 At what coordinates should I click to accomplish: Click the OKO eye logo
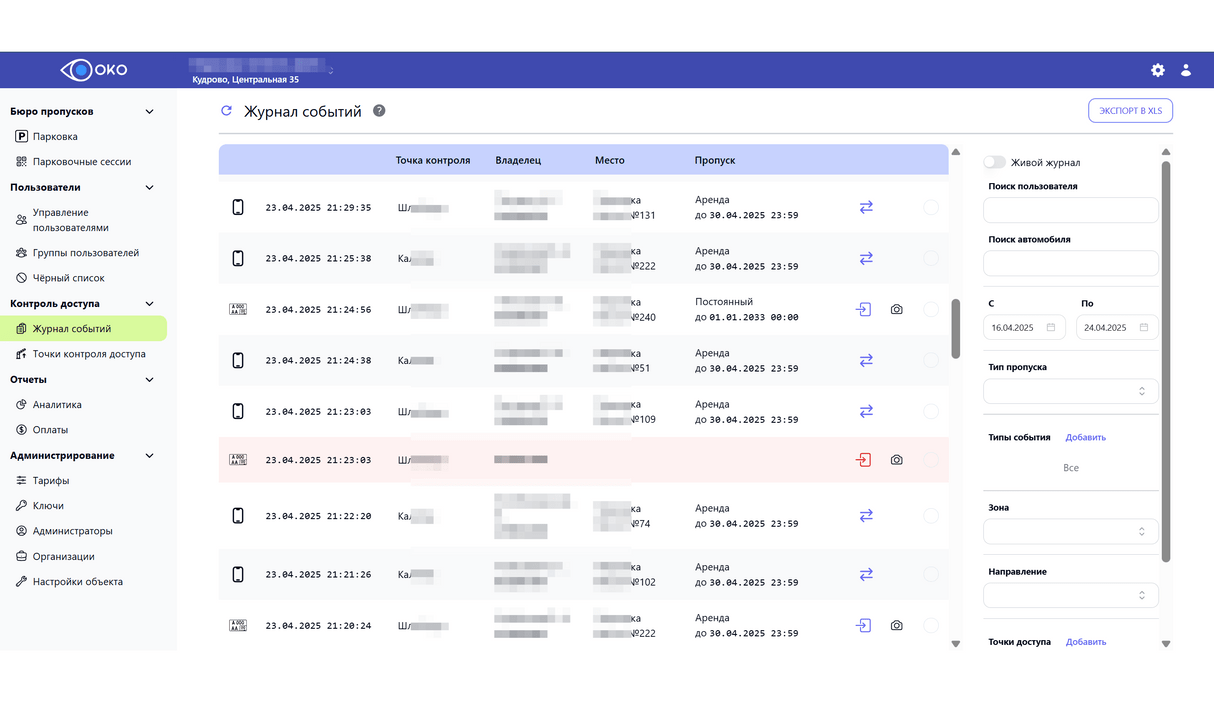[94, 70]
